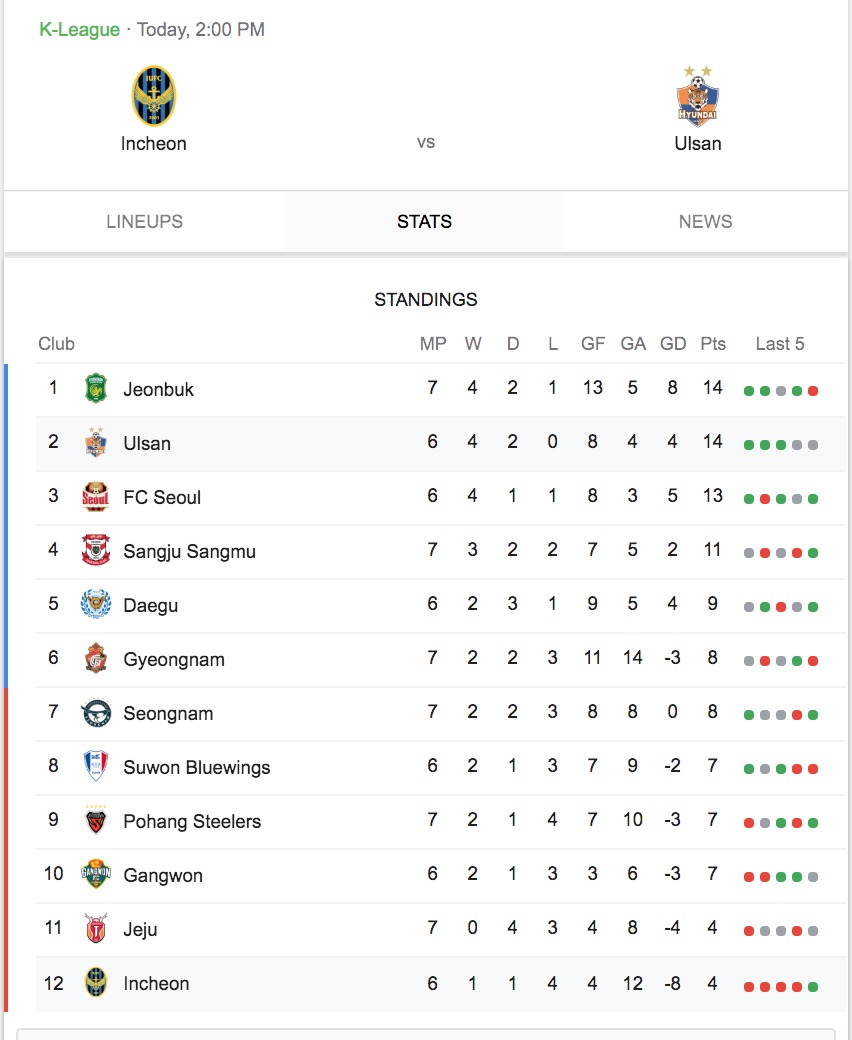Viewport: 852px width, 1040px height.
Task: Click the Gangwon club logo
Action: pyautogui.click(x=95, y=874)
